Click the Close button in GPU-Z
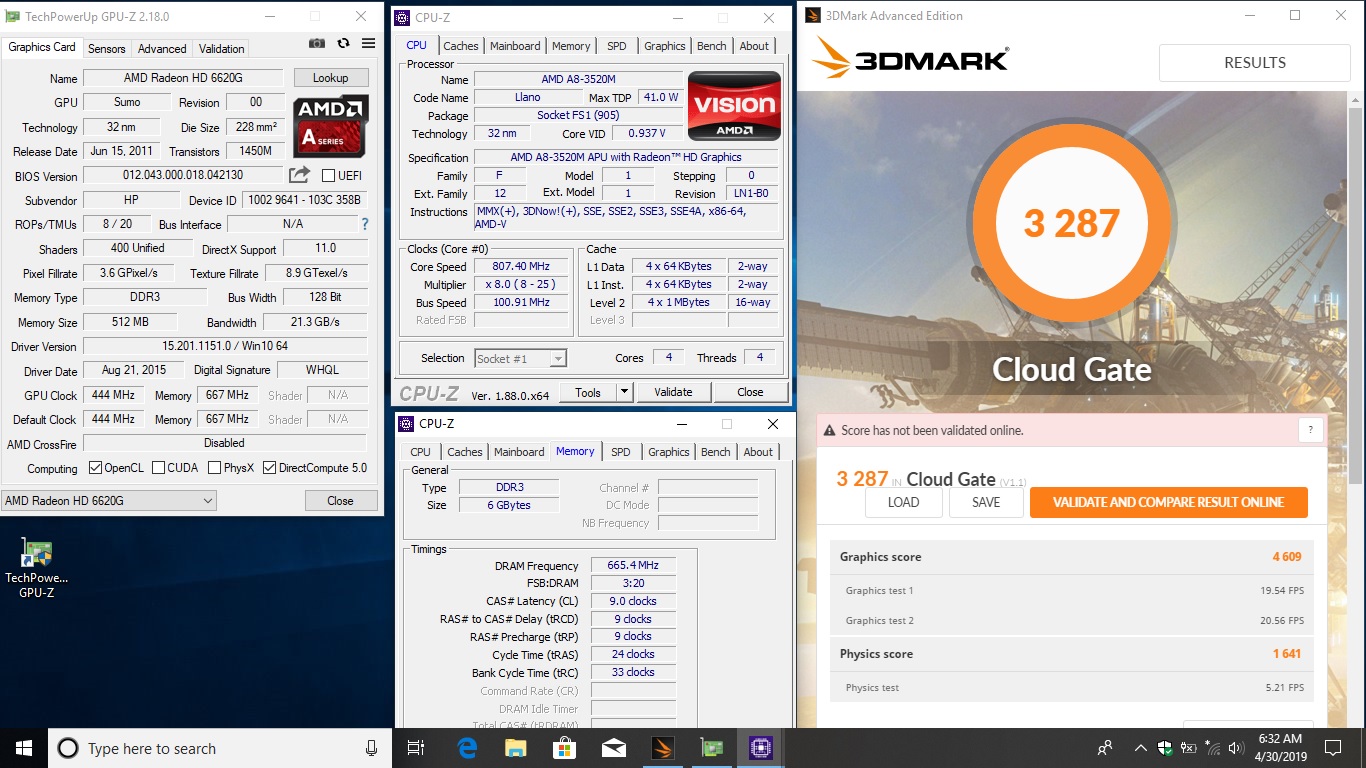Image resolution: width=1366 pixels, height=768 pixels. pyautogui.click(x=340, y=500)
